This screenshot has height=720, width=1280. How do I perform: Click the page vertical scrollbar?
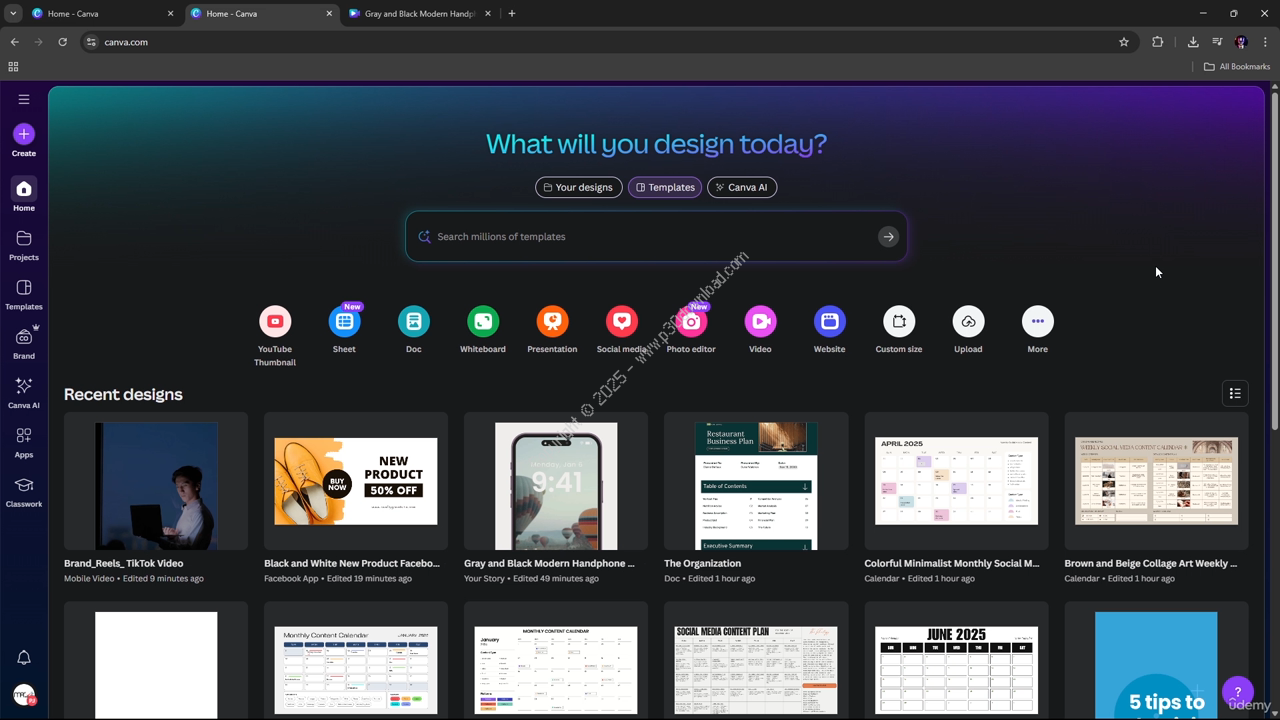(1274, 260)
